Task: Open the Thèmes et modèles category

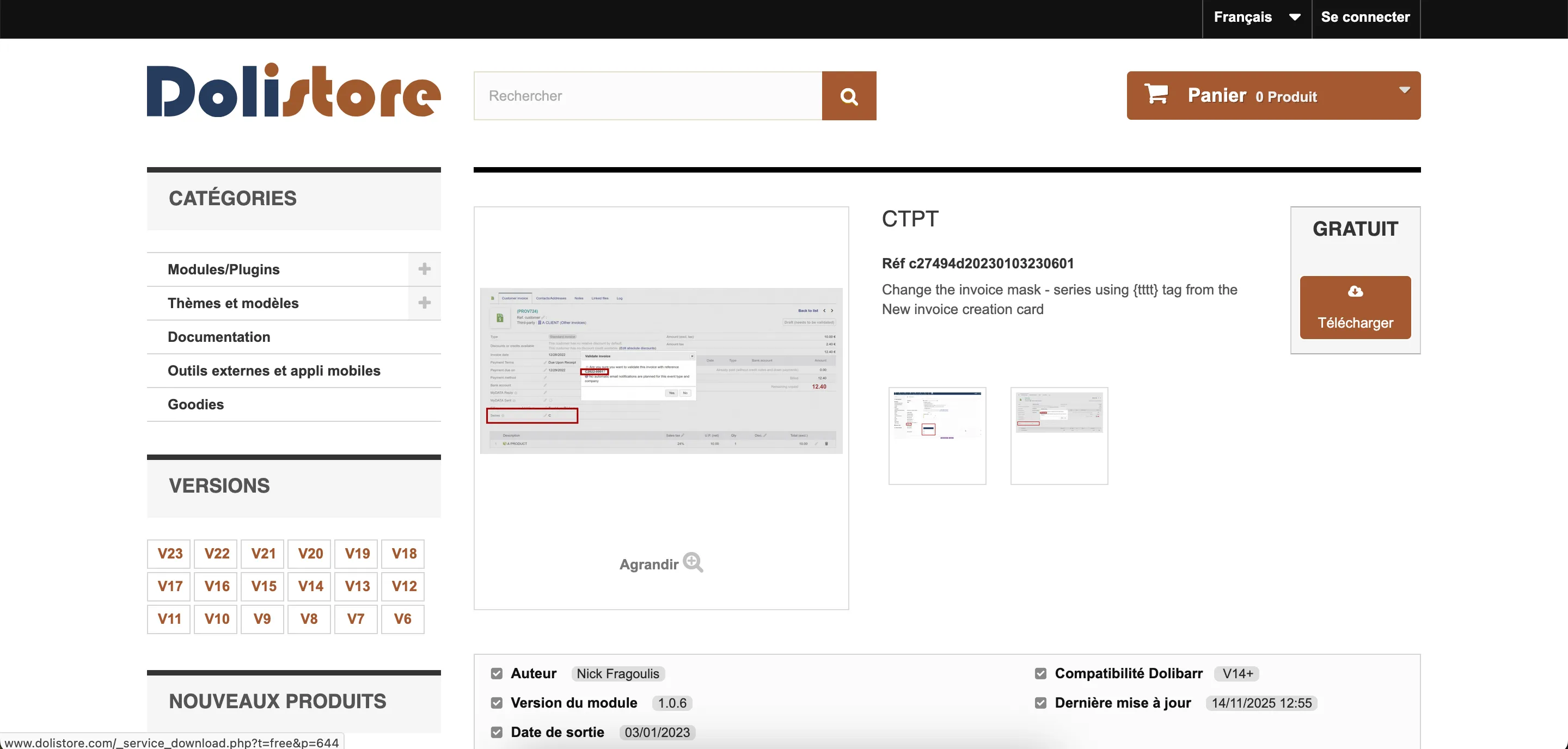Action: [x=233, y=303]
